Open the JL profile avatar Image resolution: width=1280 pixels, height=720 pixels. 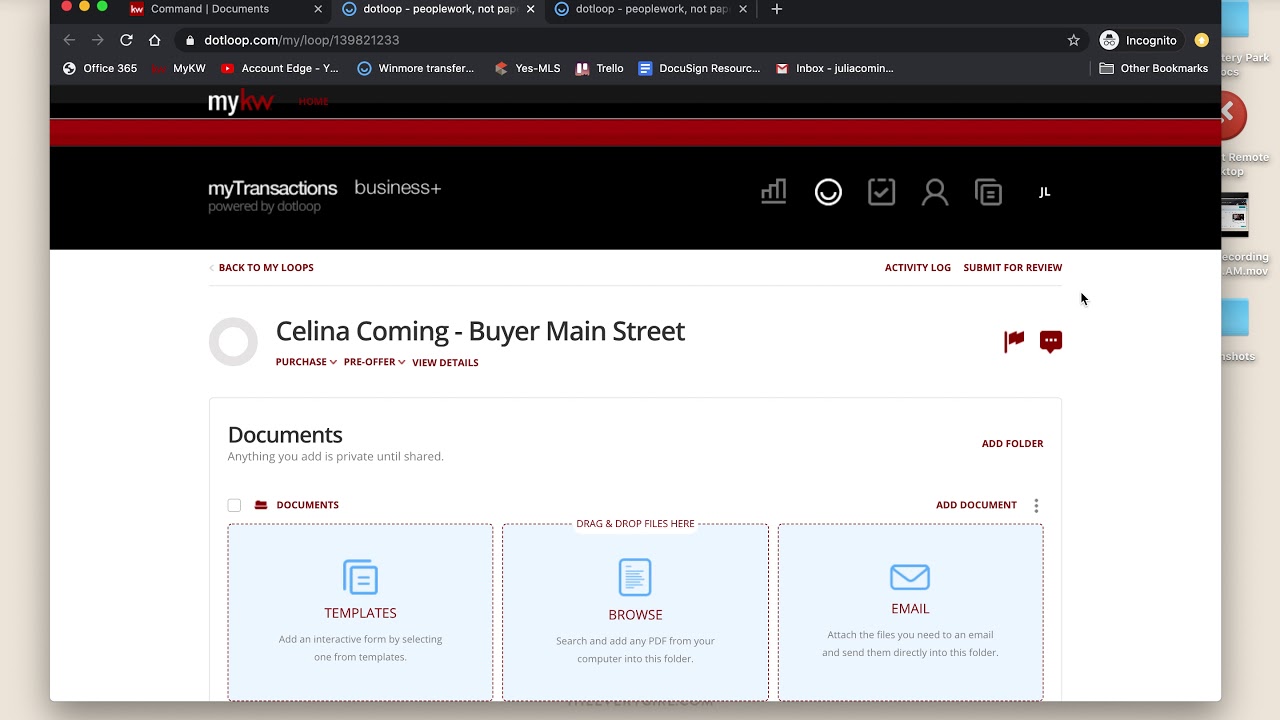[x=1044, y=192]
